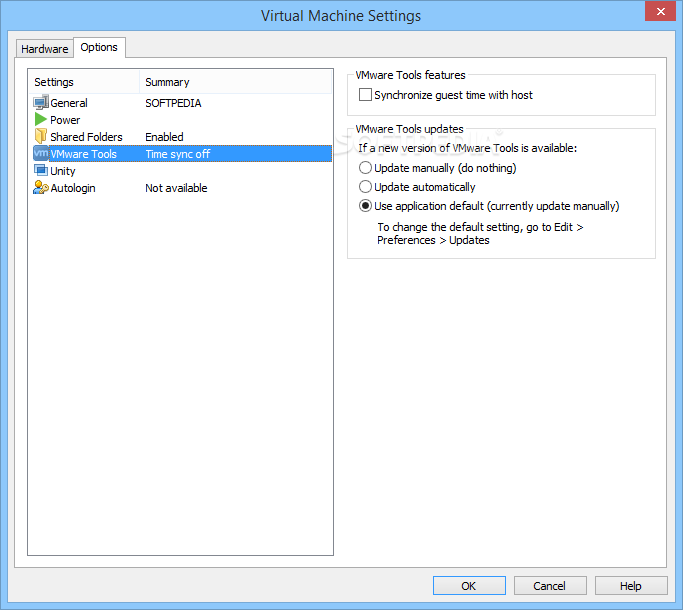Click the Unity window icon
This screenshot has height=610, width=683.
41,170
